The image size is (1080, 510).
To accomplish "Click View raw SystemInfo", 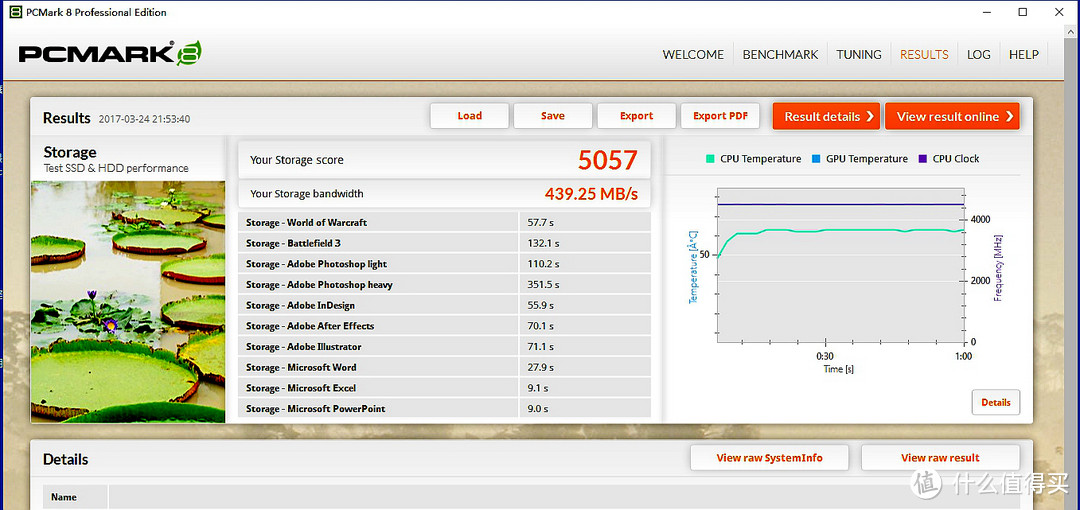I will (x=769, y=458).
